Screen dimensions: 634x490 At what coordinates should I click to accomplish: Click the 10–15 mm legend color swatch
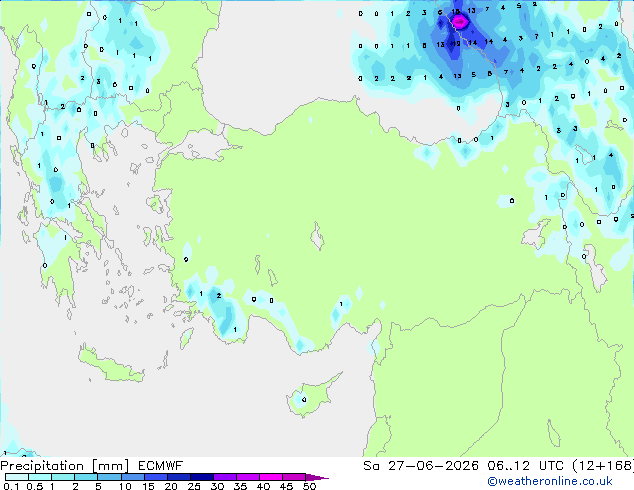pos(133,477)
